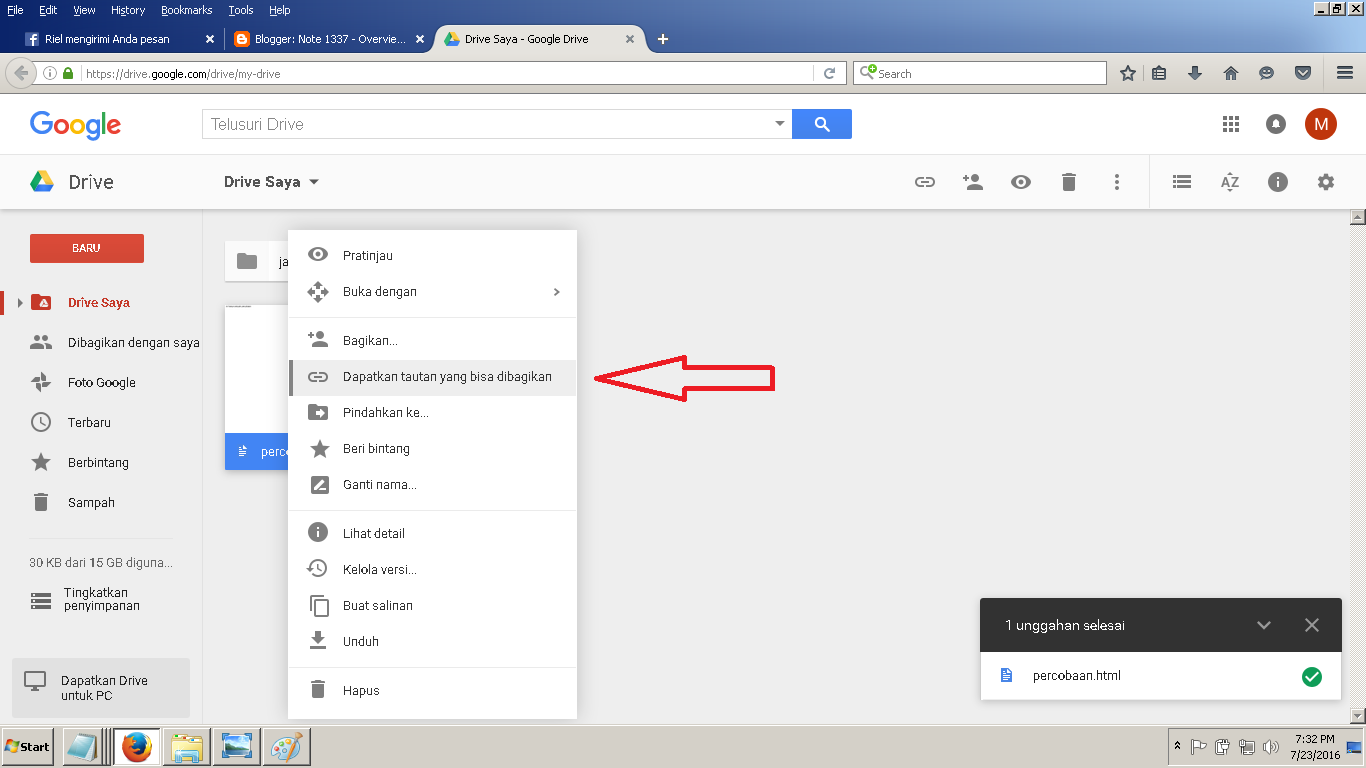The width and height of the screenshot is (1366, 768).
Task: Share selected file with the add-person toolbar icon
Action: point(972,182)
